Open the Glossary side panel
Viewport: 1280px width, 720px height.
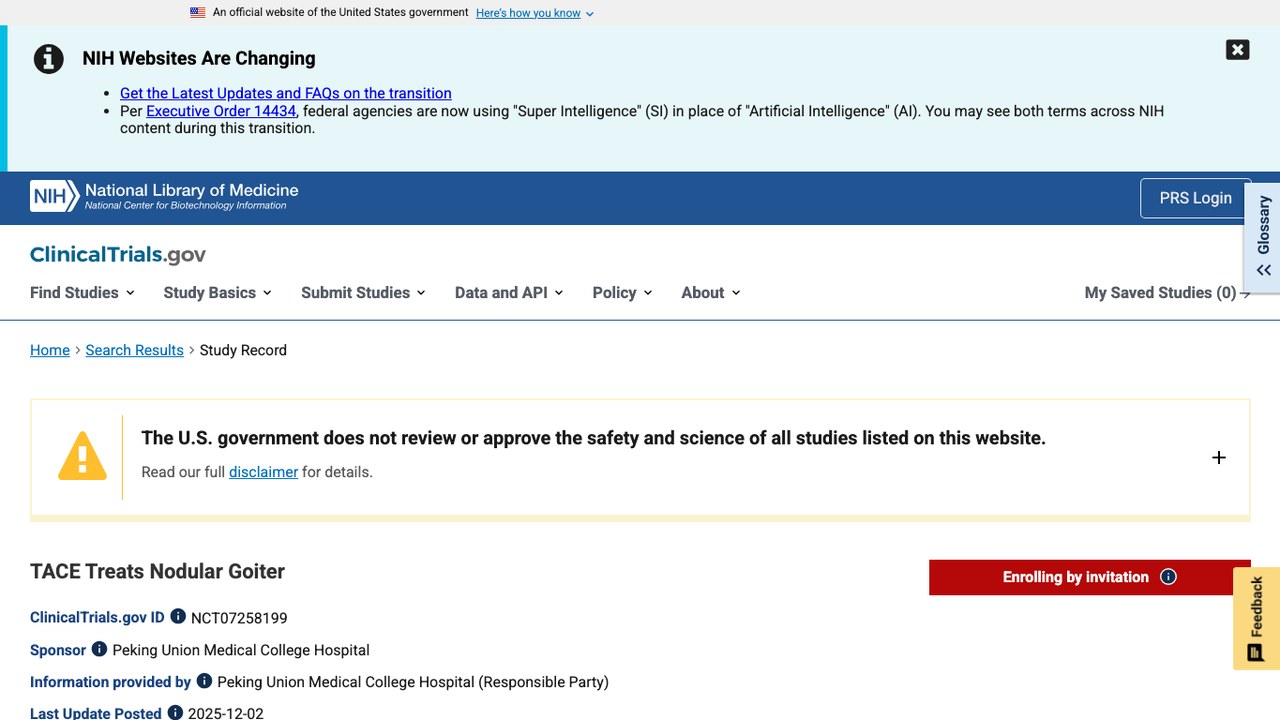point(1263,237)
